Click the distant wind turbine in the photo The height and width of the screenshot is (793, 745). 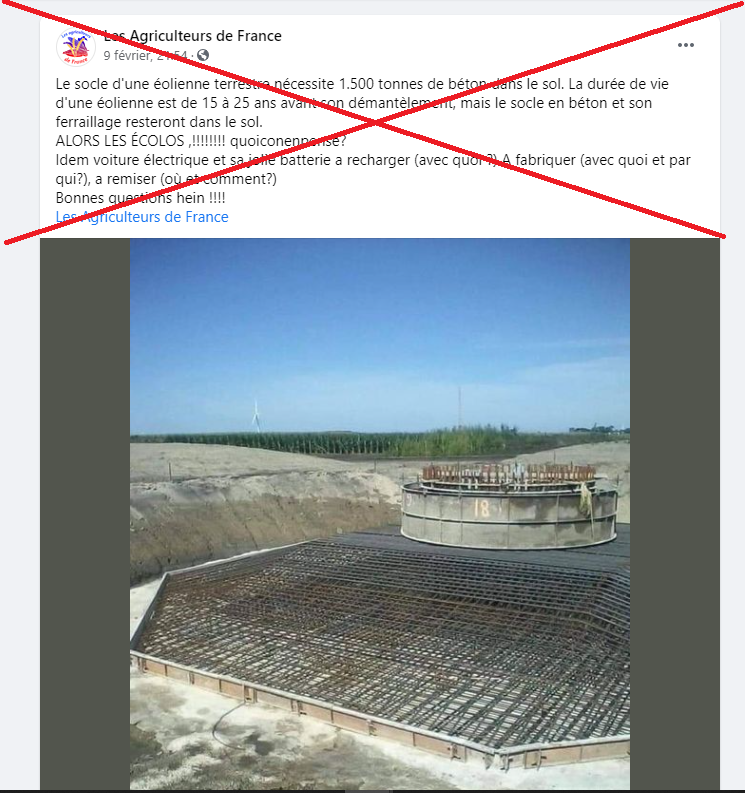(x=256, y=416)
